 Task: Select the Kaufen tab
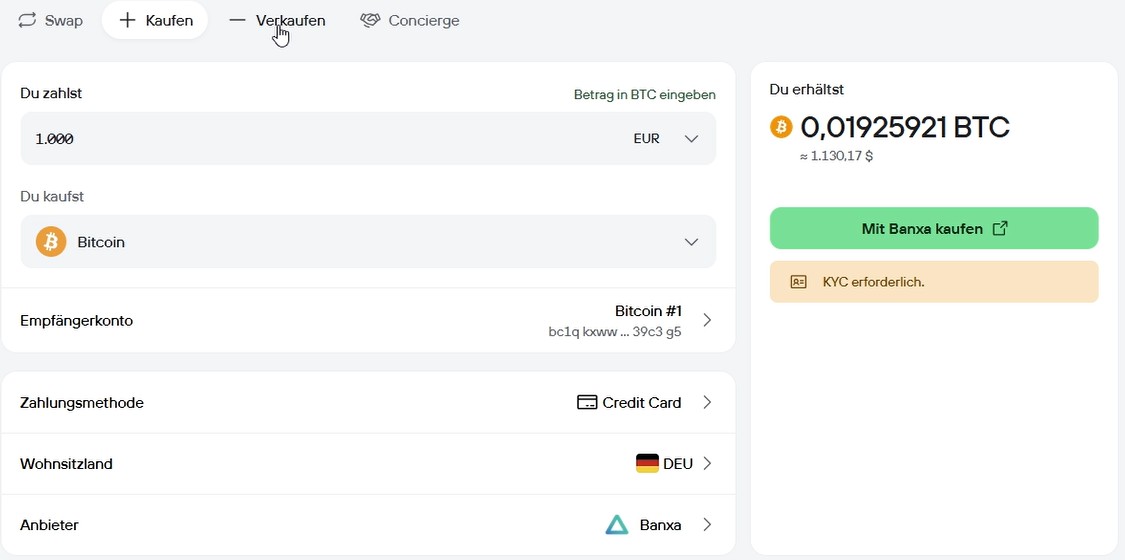155,20
